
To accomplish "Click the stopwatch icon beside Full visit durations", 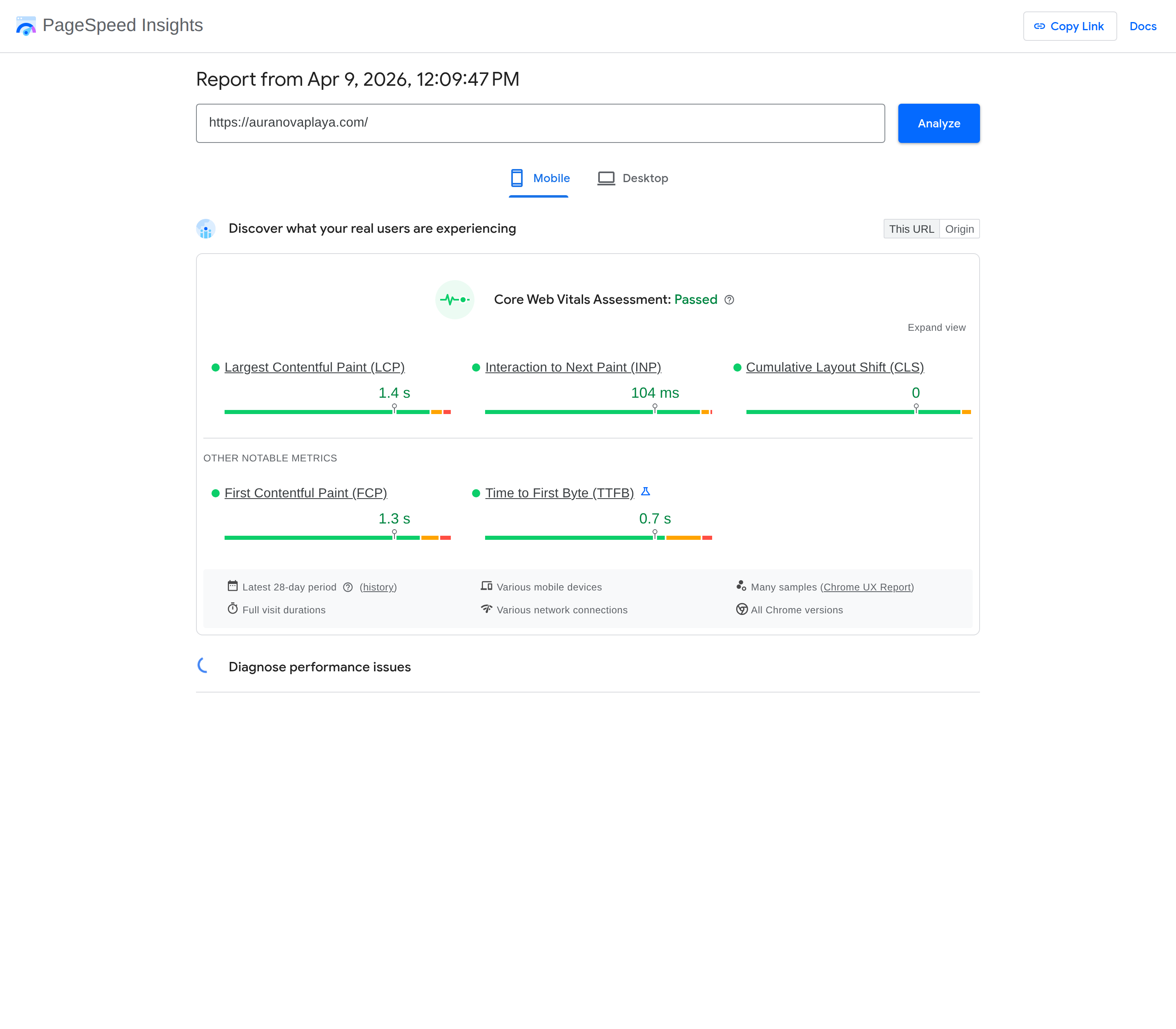I will click(233, 609).
